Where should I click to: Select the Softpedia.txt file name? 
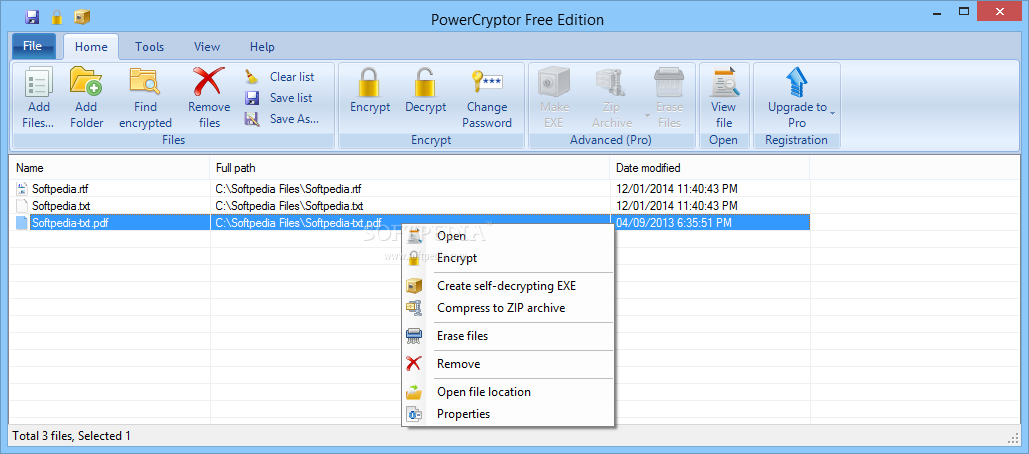(61, 205)
